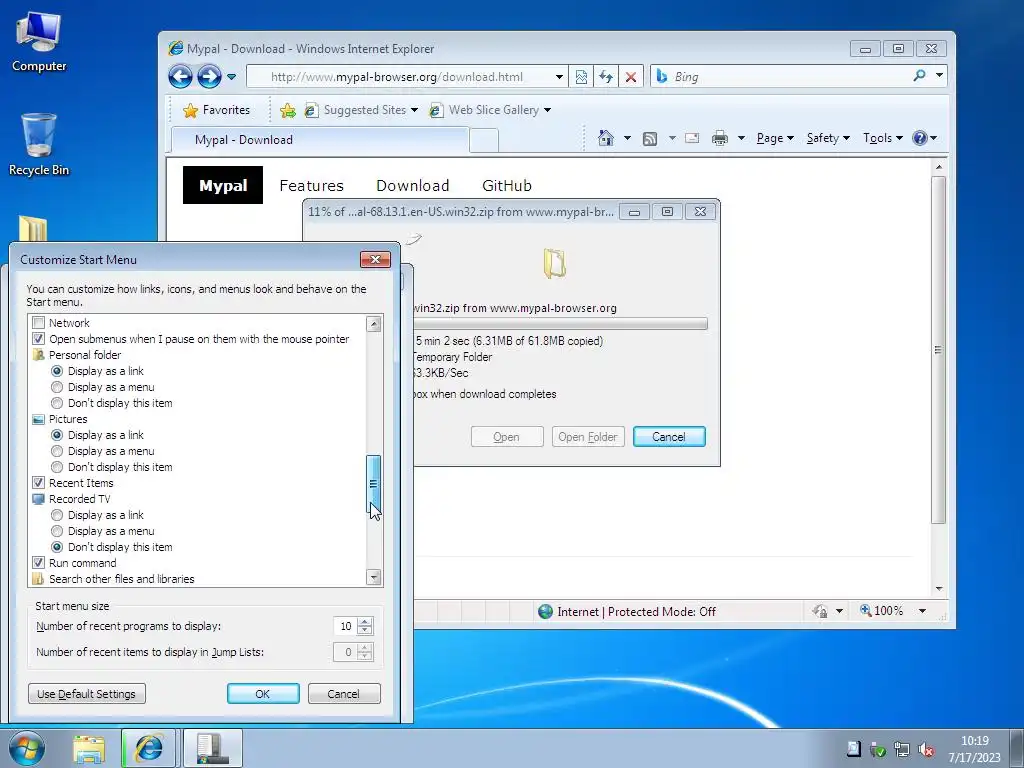Toggle the Recent Items checkbox
The height and width of the screenshot is (768, 1024).
(39, 483)
